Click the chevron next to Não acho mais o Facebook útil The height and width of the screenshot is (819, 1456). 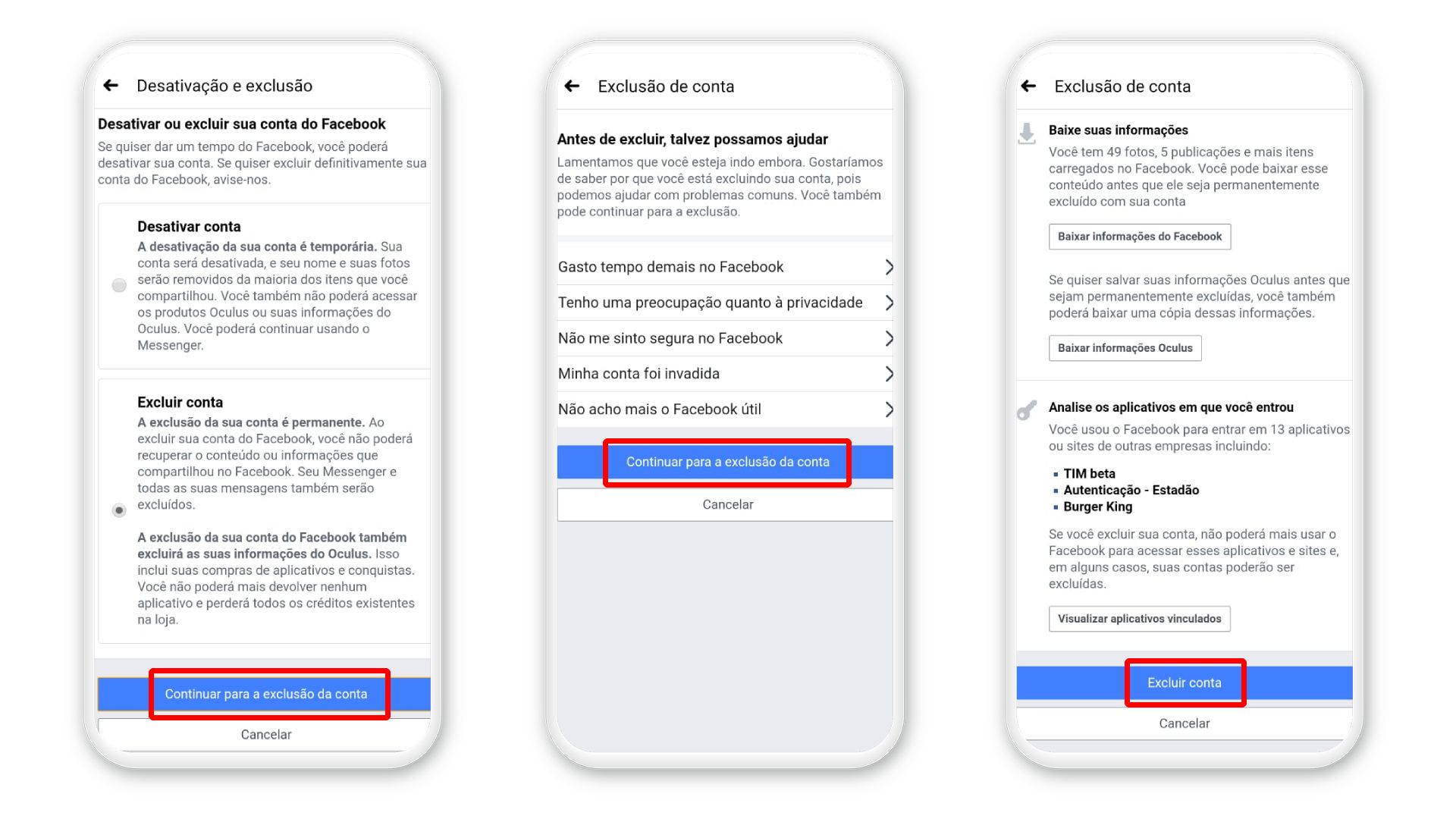(x=889, y=409)
